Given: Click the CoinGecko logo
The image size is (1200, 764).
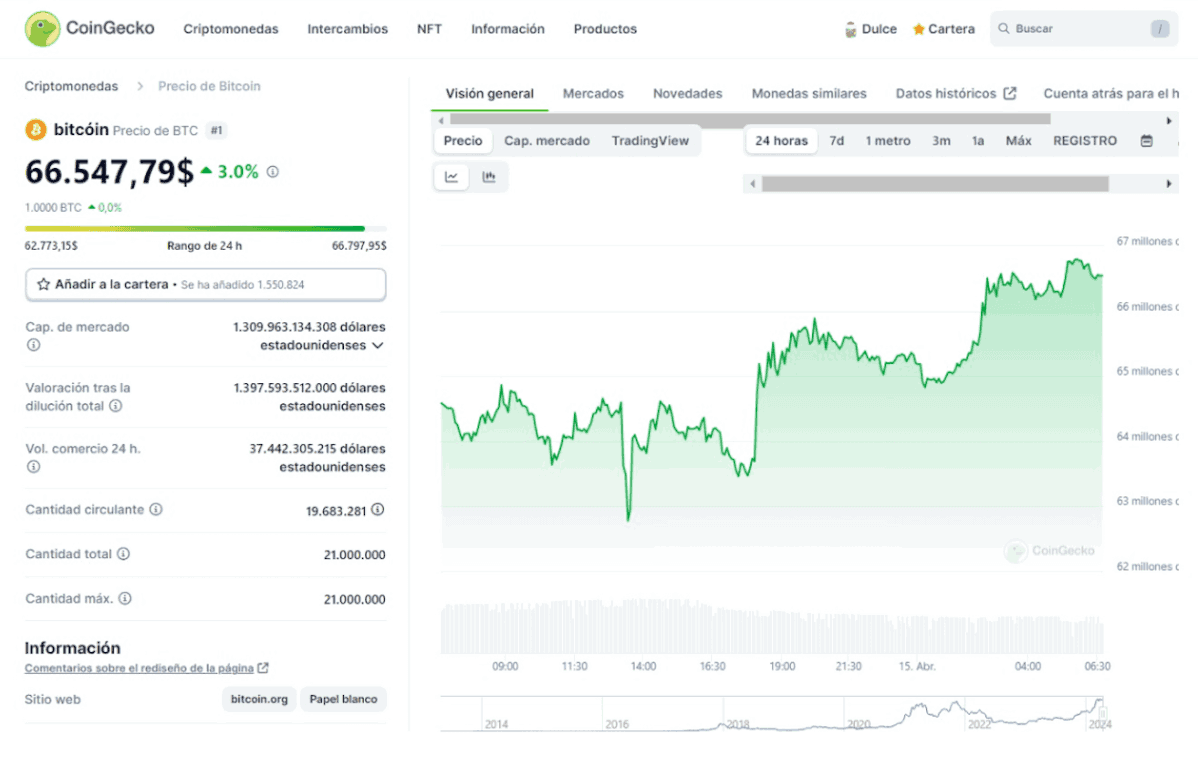Looking at the screenshot, I should pos(90,29).
